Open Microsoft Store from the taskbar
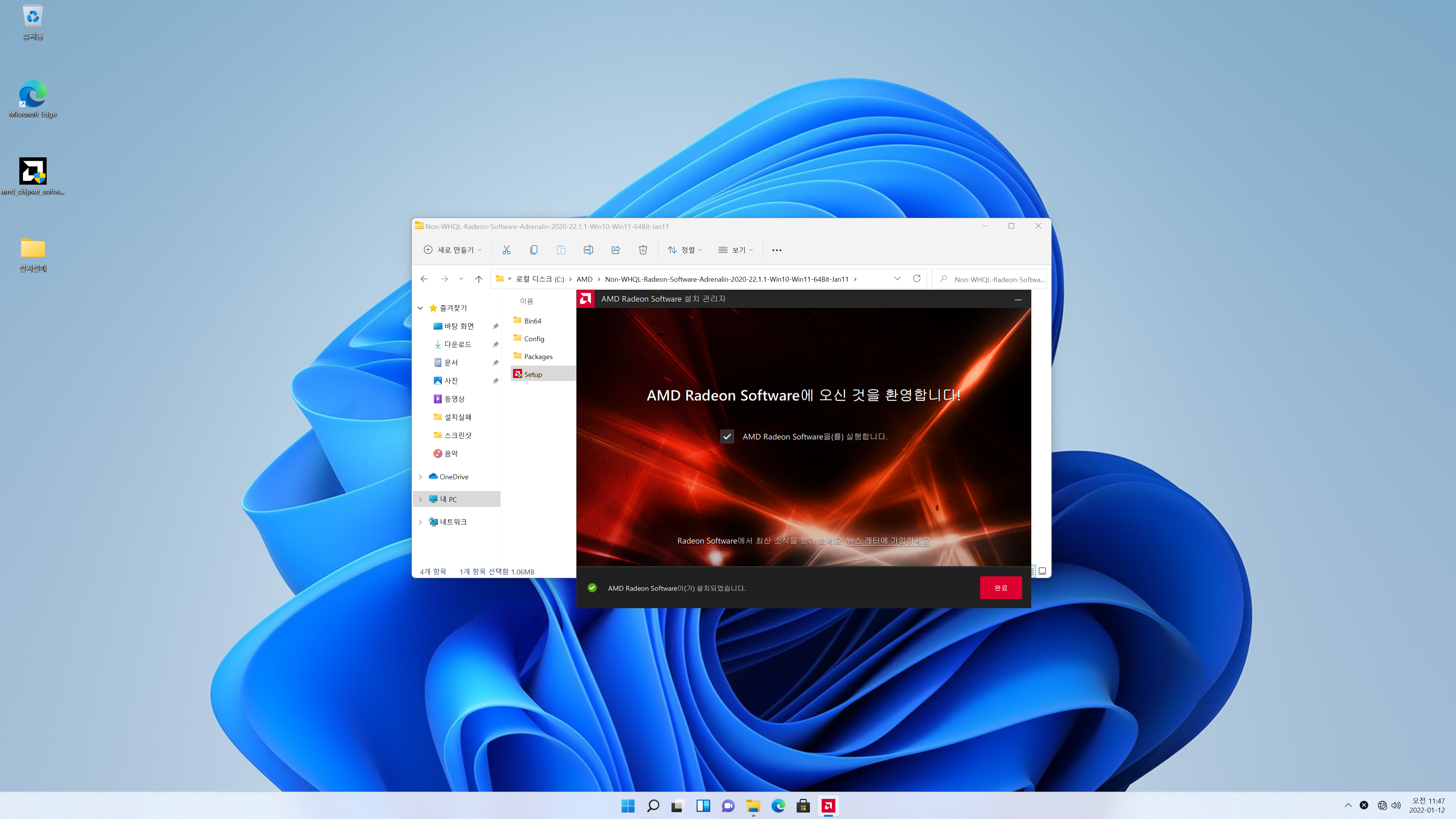This screenshot has height=819, width=1456. coord(803,806)
